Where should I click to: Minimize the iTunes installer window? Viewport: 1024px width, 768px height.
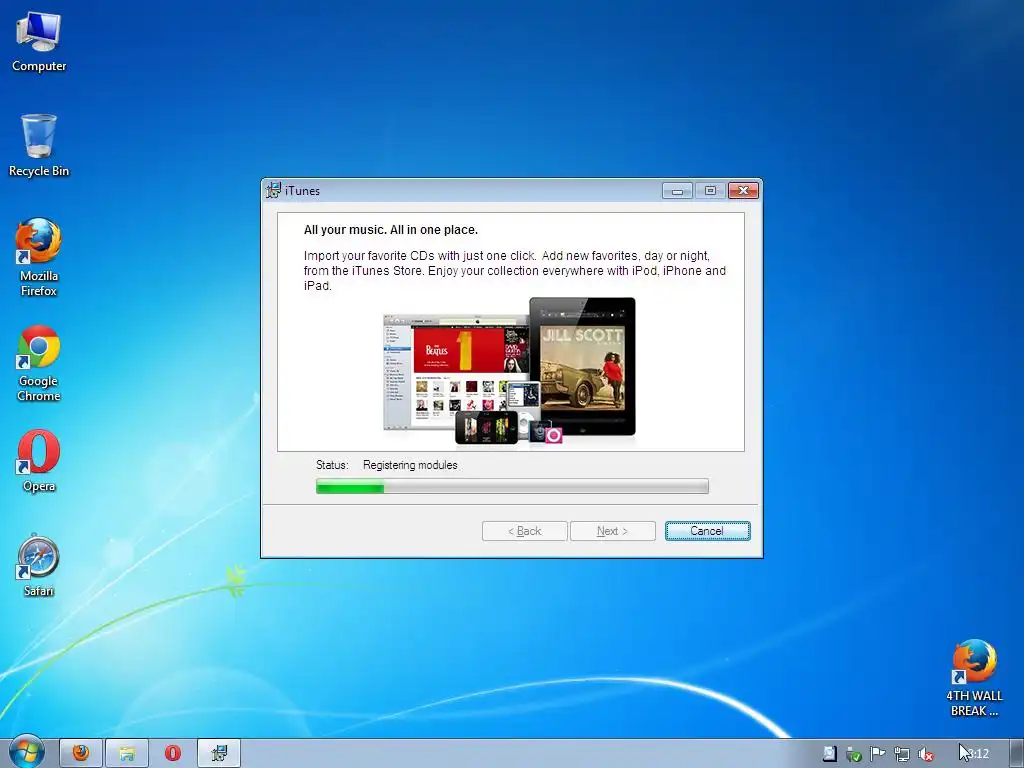tap(677, 191)
